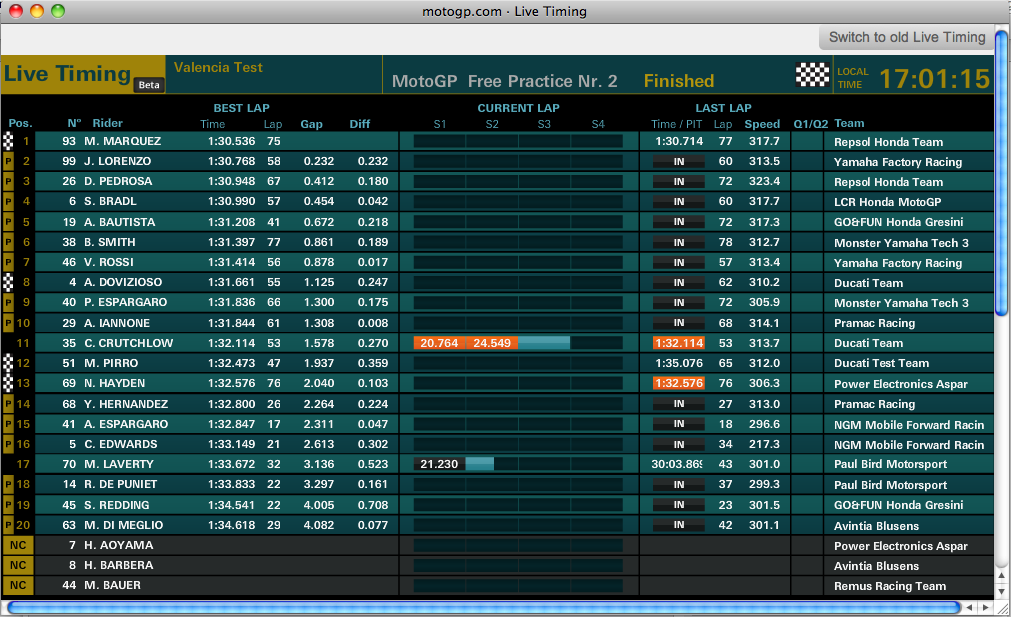1011x617 pixels.
Task: Click the Beta badge under Live Timing
Action: [x=149, y=85]
